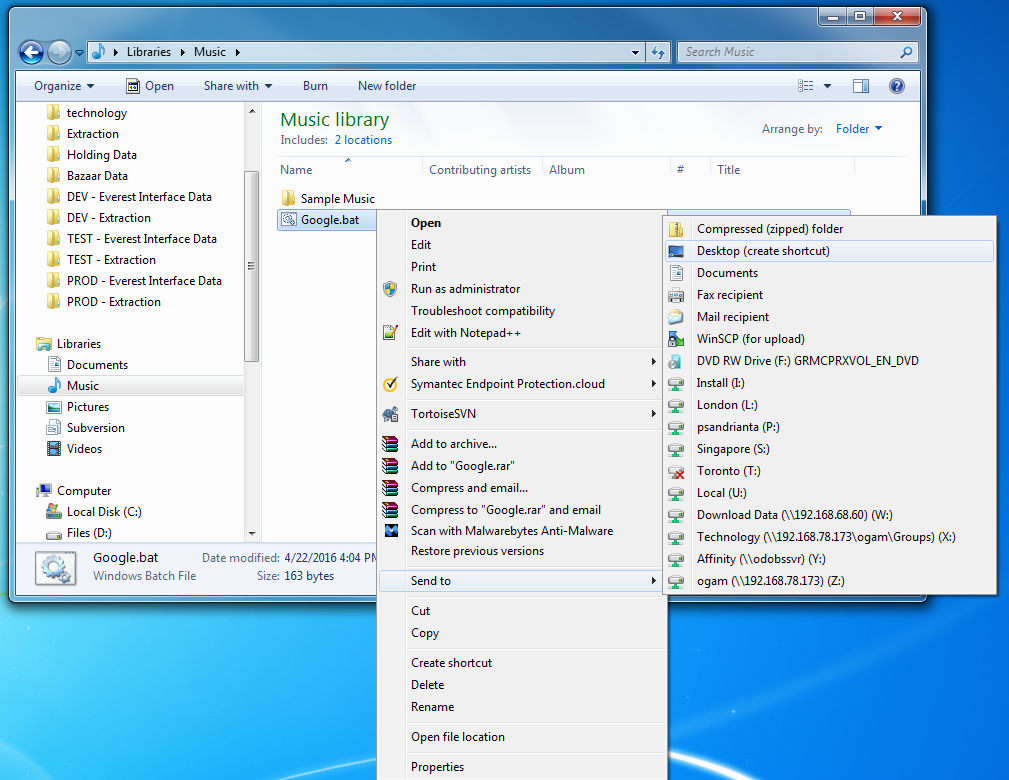1009x780 pixels.
Task: Select Desktop (create shortcut) option
Action: pyautogui.click(x=829, y=251)
